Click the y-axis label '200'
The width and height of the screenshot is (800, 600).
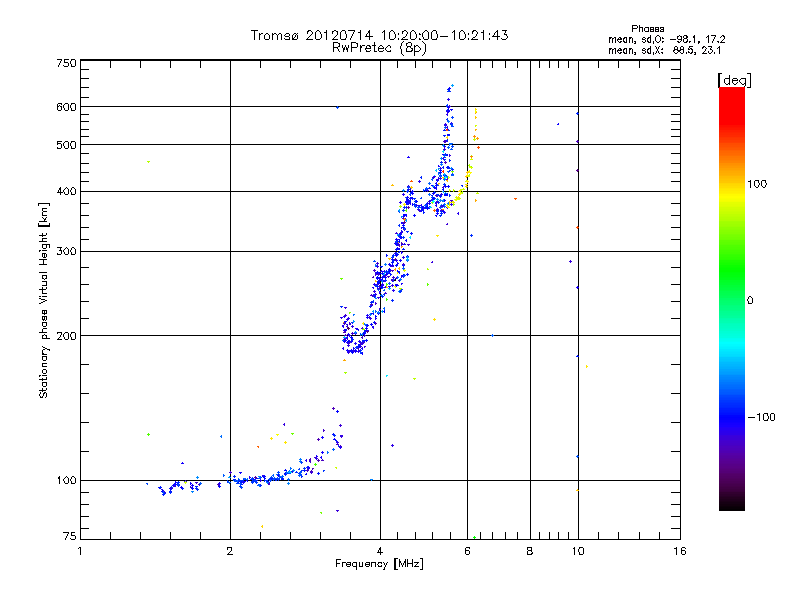pos(66,336)
